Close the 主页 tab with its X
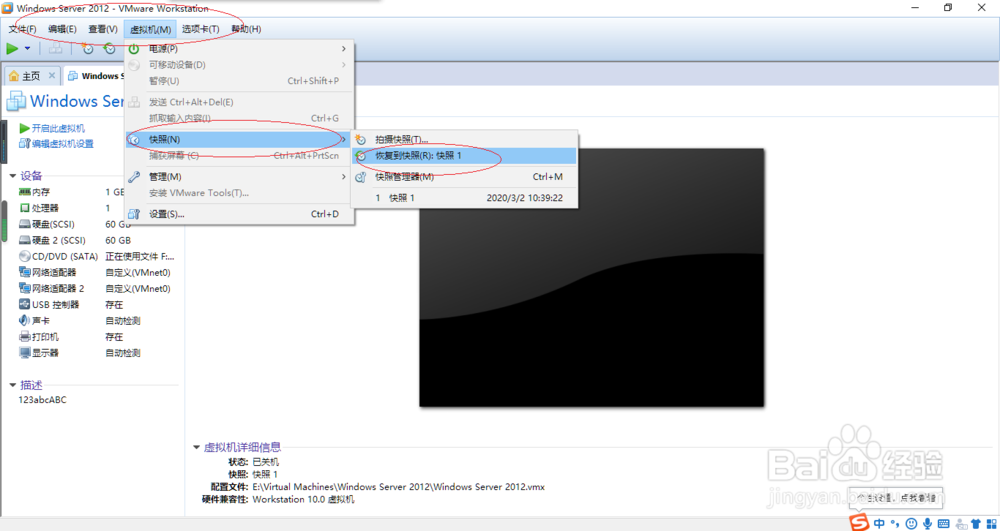Screen dimensions: 1000x531 pos(52,76)
